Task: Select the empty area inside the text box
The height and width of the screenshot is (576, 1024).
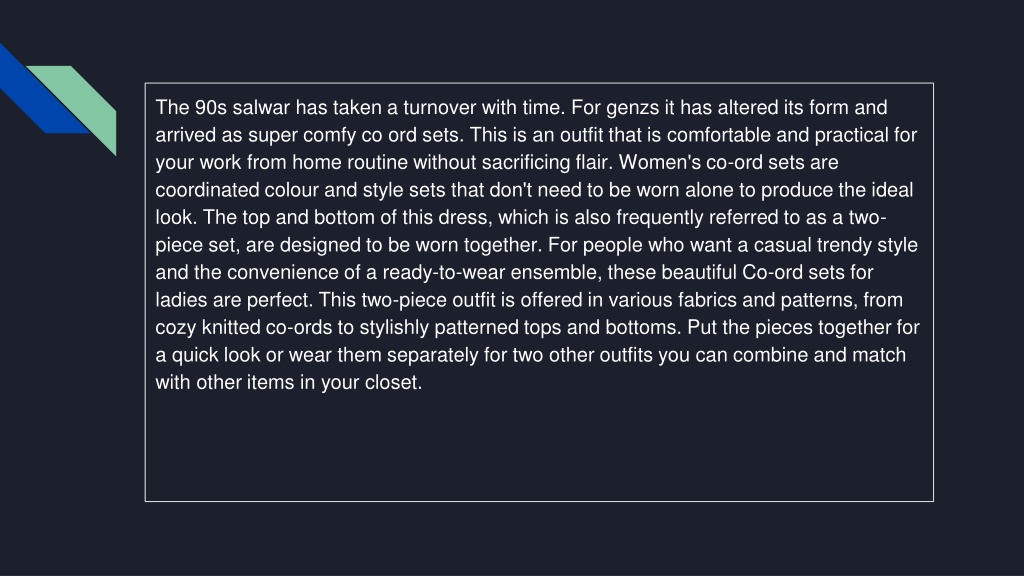Action: pos(539,447)
